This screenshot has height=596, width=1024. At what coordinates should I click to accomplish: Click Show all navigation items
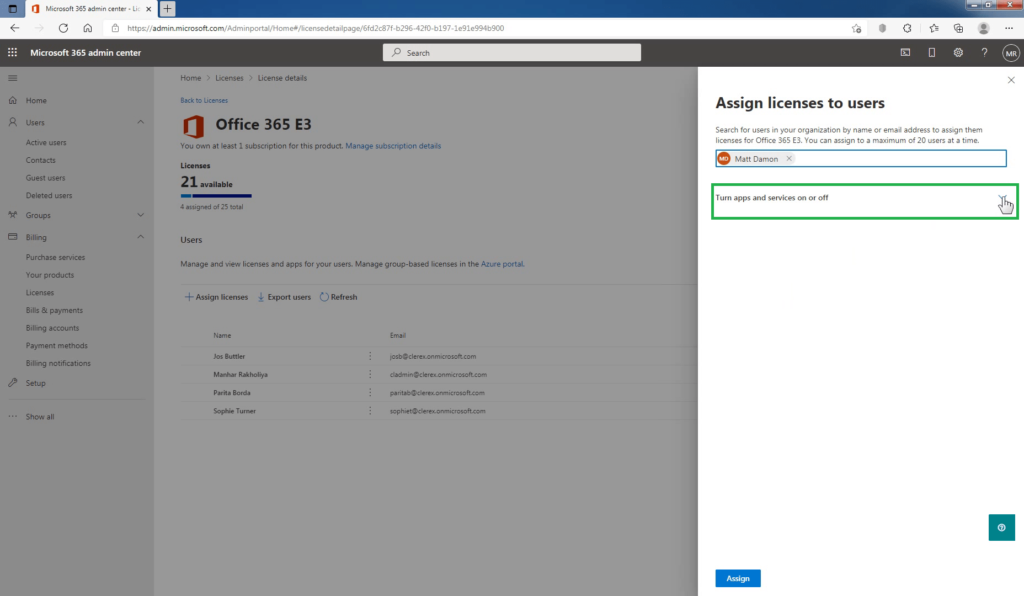(40, 416)
